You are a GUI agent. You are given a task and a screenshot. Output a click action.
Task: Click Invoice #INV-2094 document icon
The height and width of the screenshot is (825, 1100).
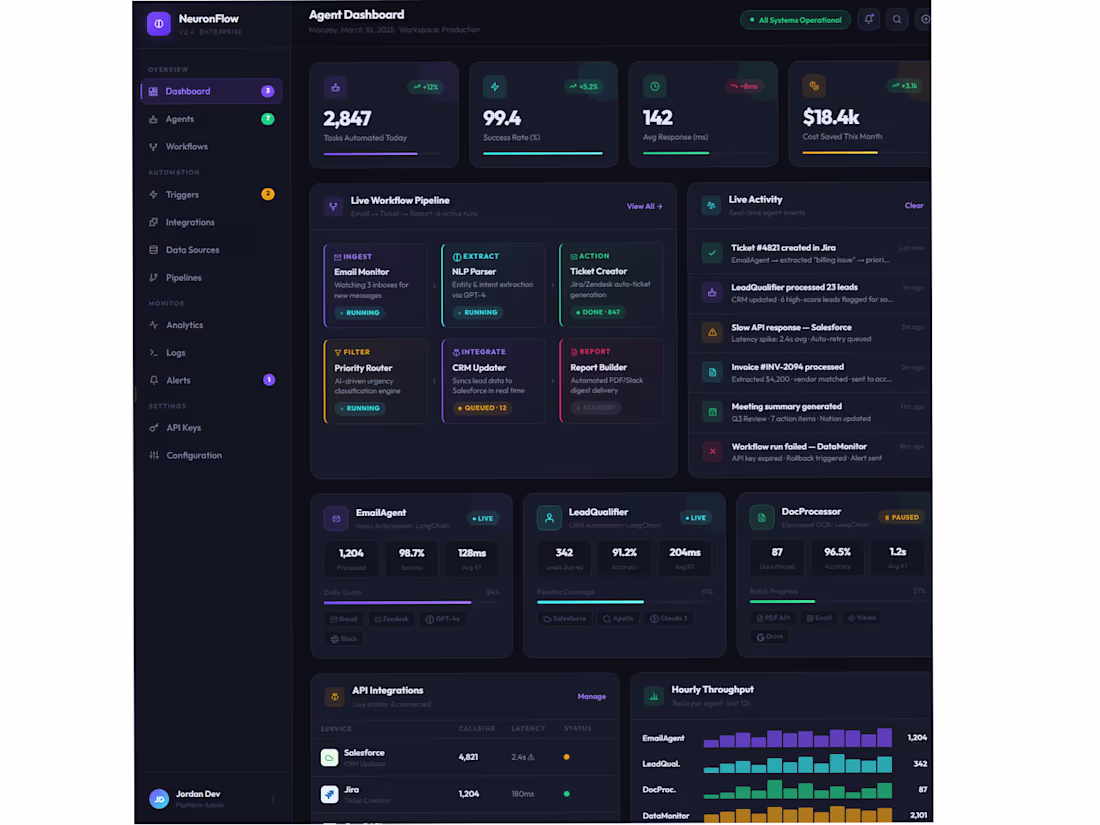(712, 373)
